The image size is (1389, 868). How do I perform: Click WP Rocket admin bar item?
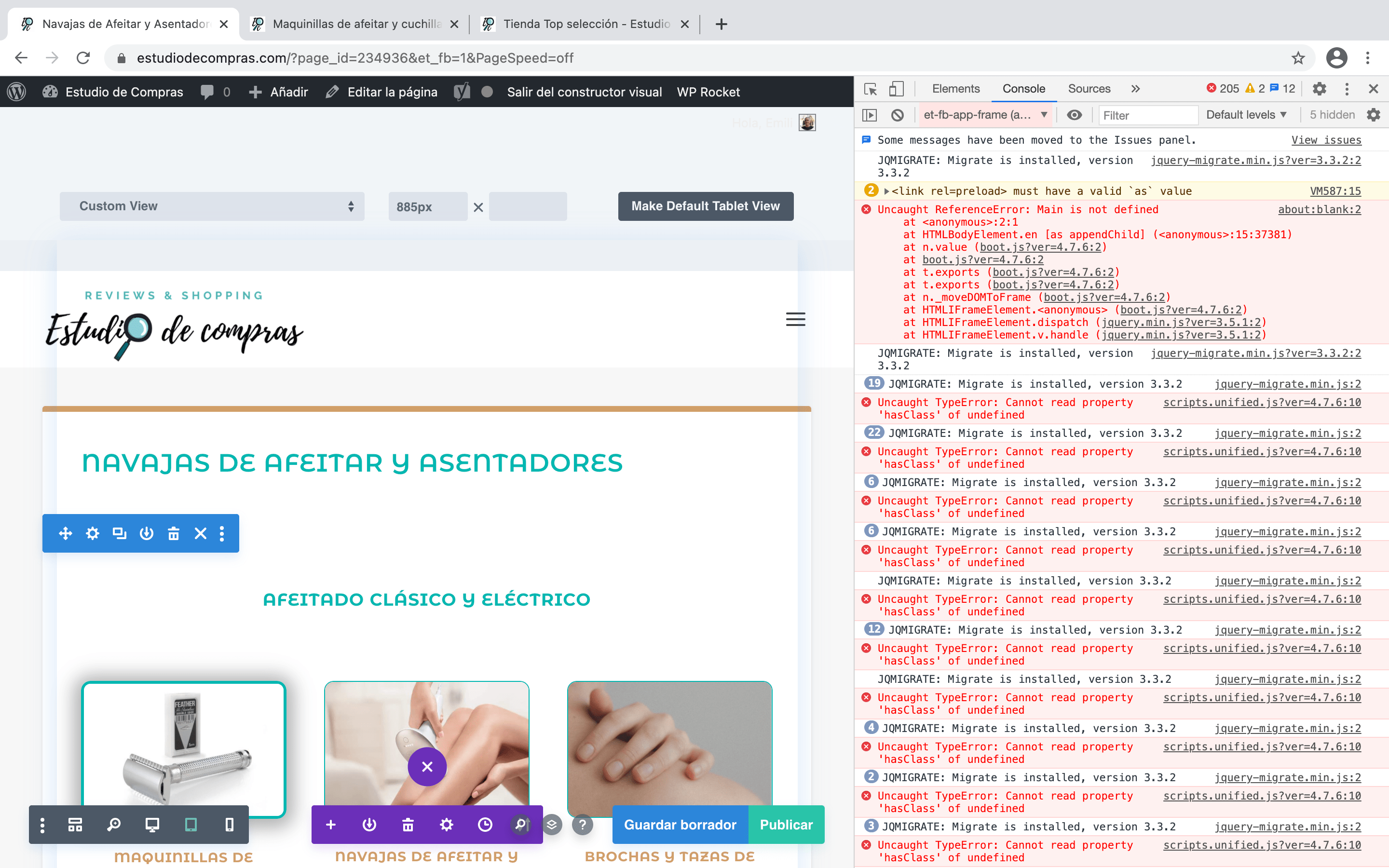tap(708, 93)
